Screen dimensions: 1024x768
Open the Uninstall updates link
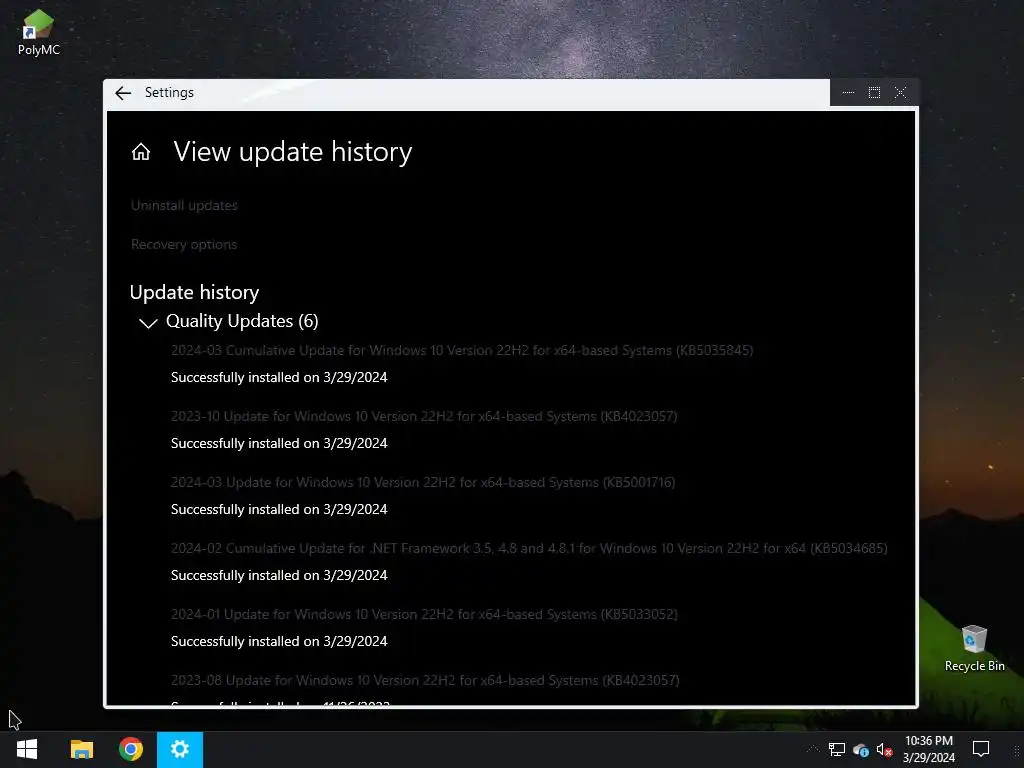[x=184, y=205]
